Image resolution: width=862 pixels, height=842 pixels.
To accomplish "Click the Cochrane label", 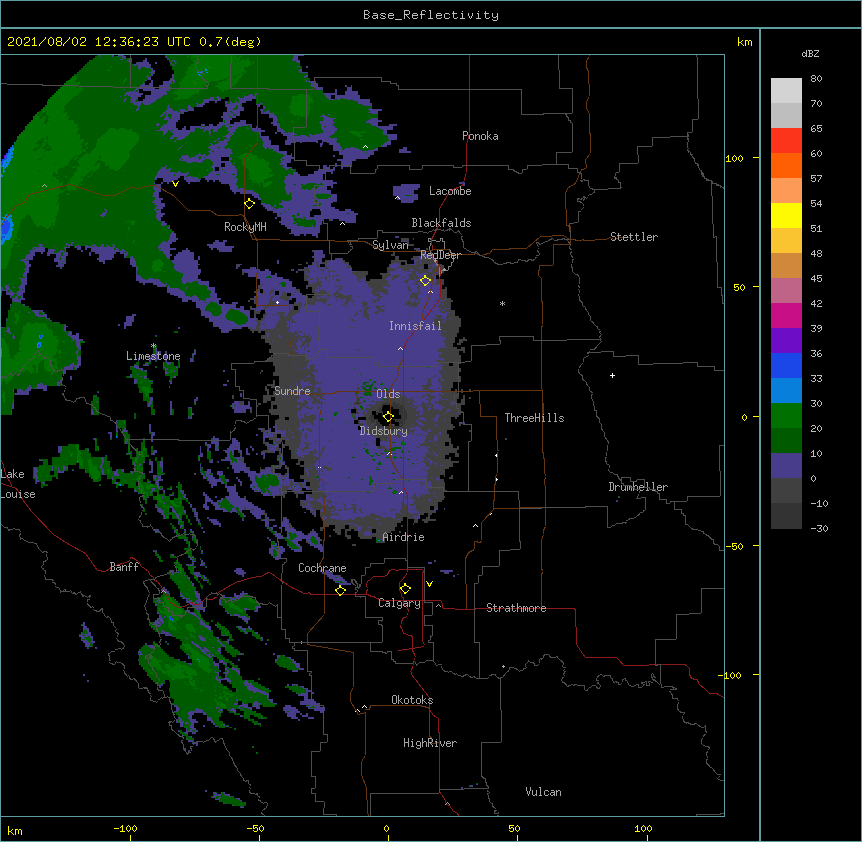I will point(322,568).
